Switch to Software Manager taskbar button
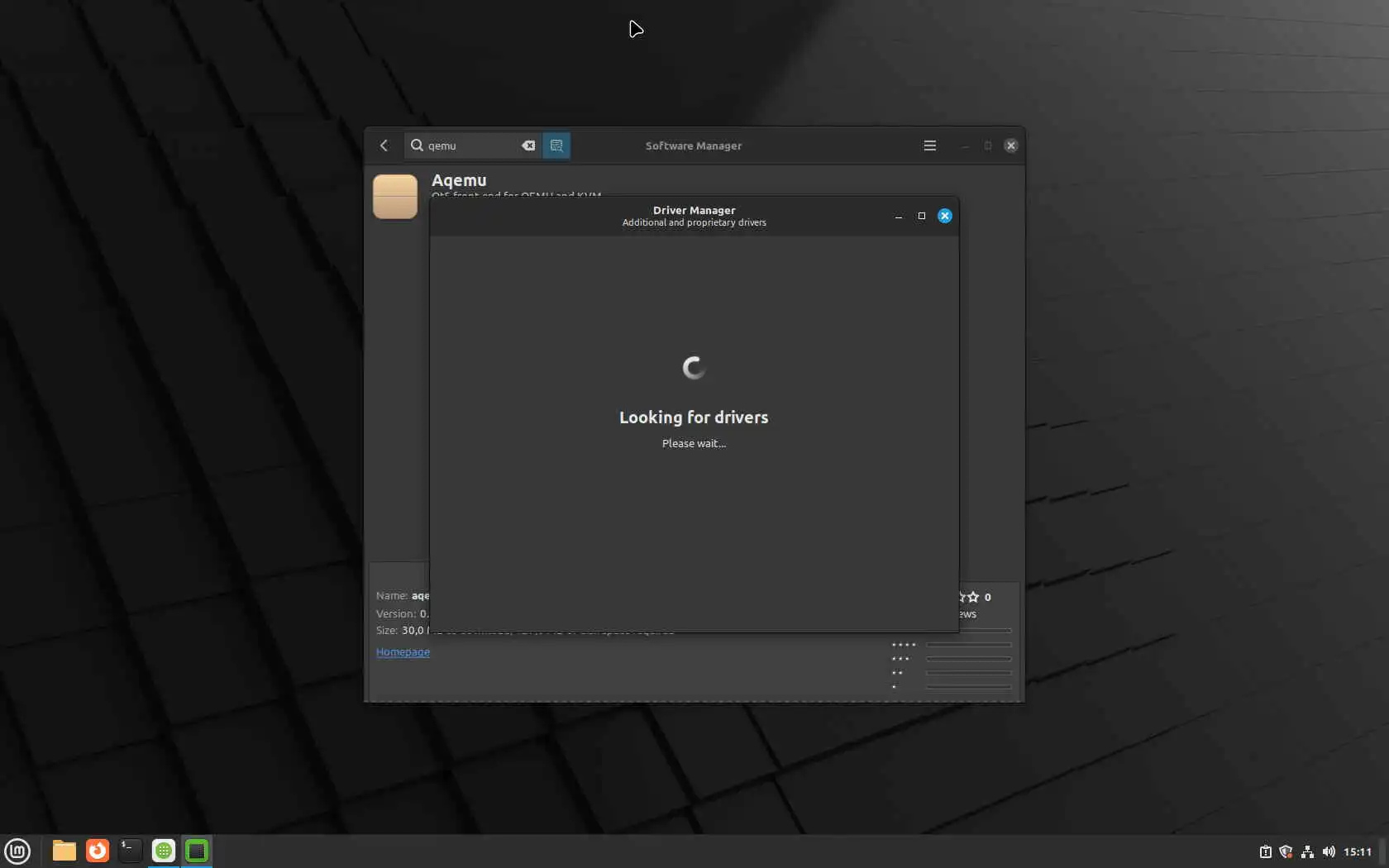 (x=164, y=851)
